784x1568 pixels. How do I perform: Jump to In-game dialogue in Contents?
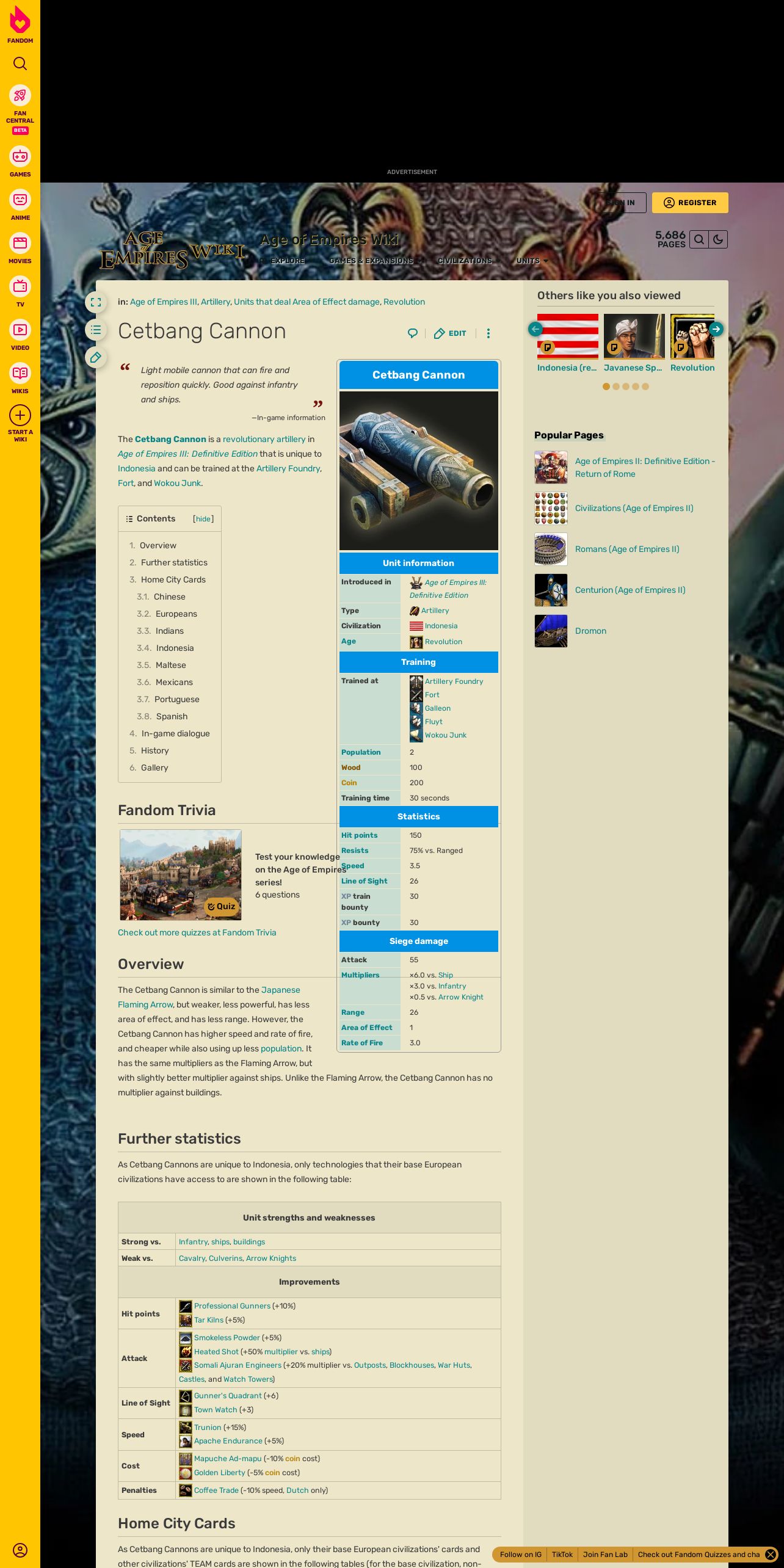(176, 733)
